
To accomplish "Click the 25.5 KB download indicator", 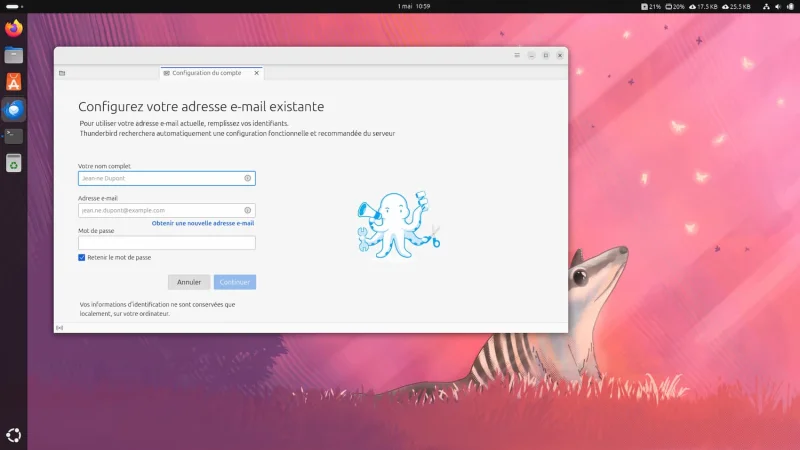I will [736, 7].
